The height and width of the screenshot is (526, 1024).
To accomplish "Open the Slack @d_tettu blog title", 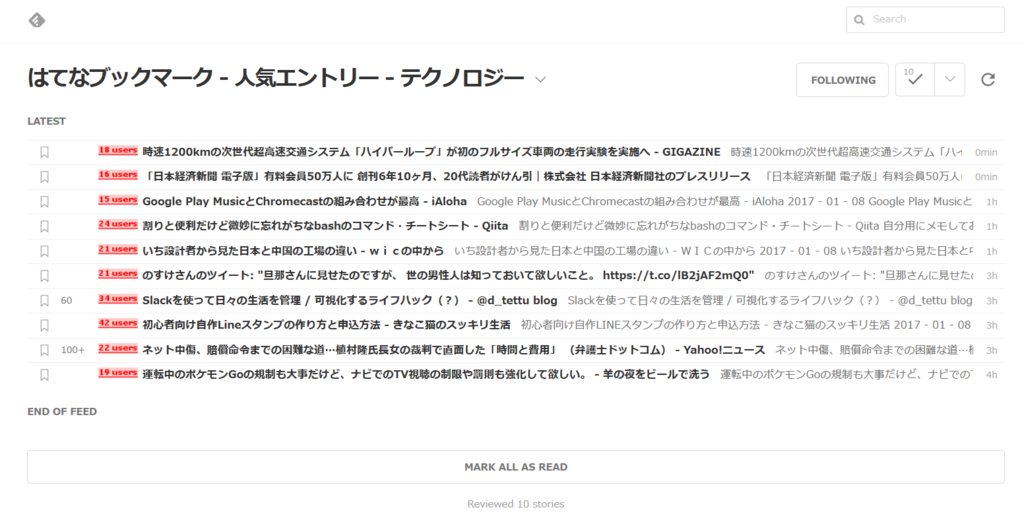I will click(x=349, y=301).
